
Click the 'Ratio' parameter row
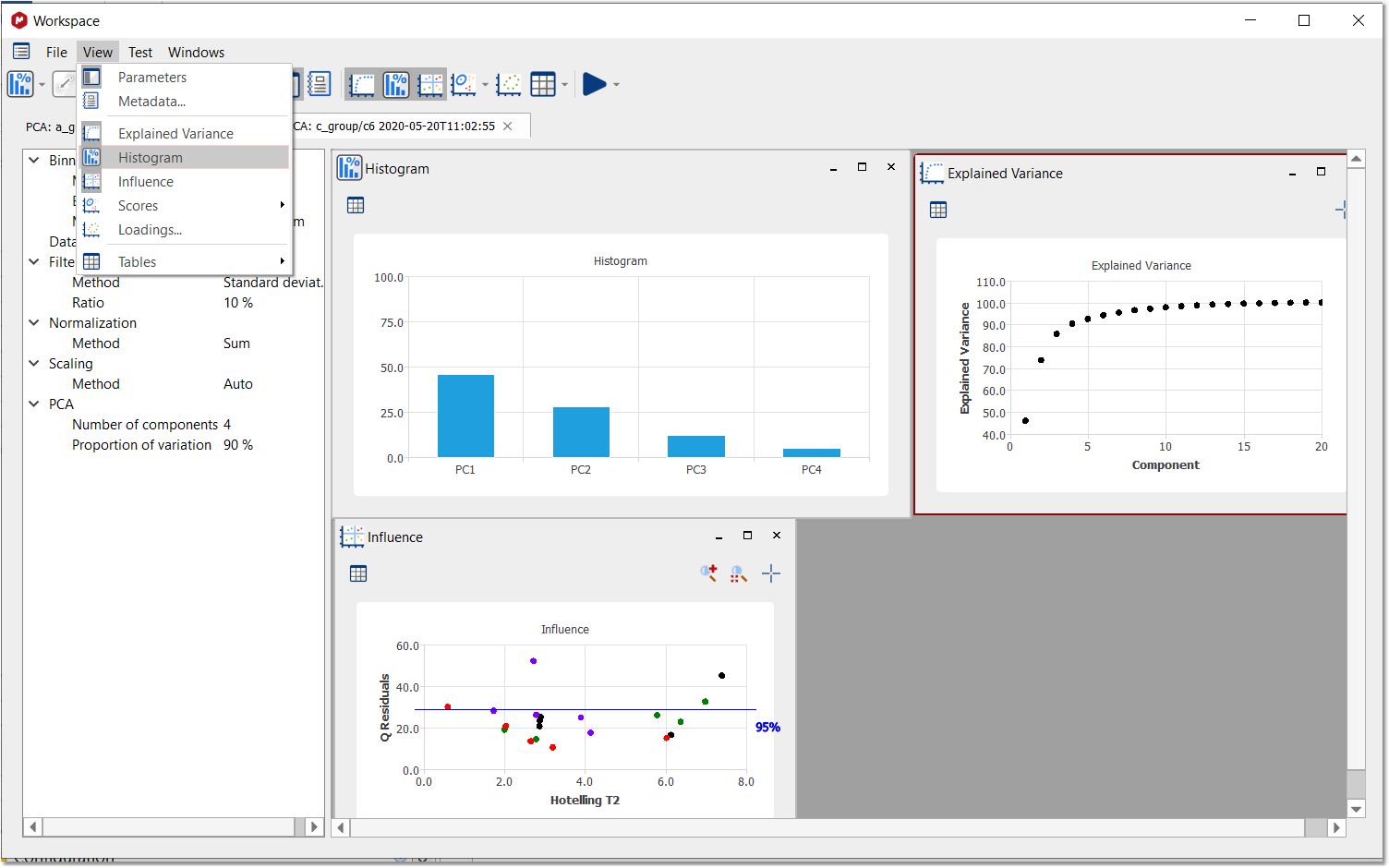click(174, 303)
